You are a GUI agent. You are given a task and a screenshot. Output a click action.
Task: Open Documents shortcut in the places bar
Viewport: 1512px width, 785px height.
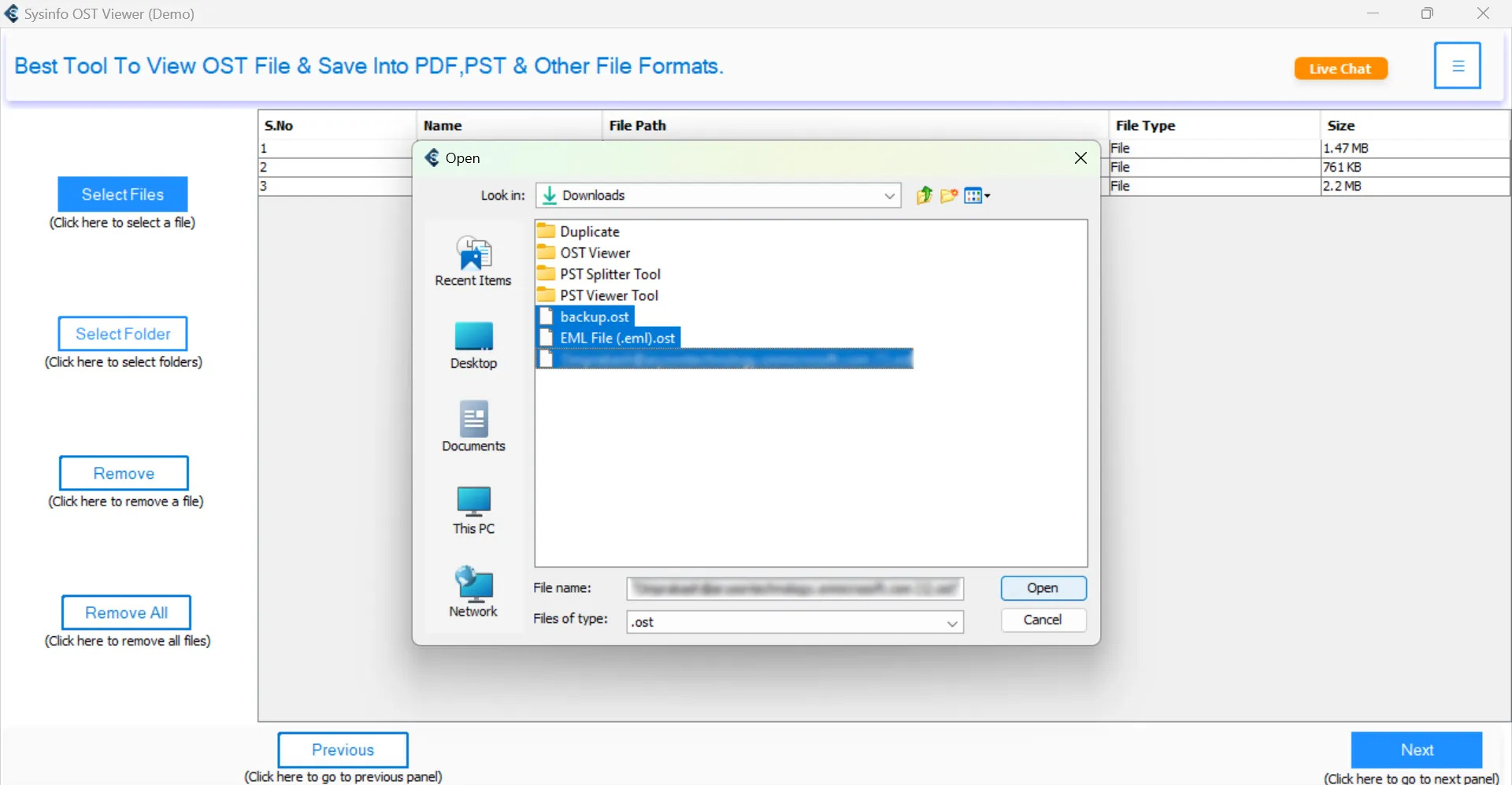pos(473,427)
